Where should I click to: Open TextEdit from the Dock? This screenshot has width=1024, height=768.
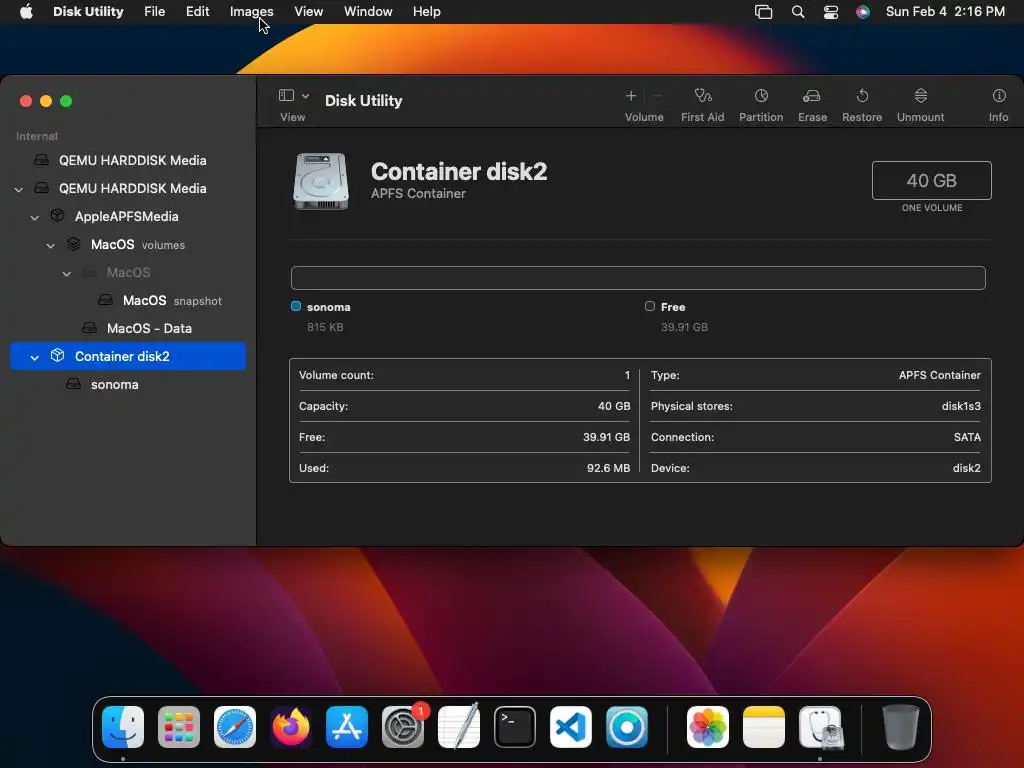[x=459, y=727]
